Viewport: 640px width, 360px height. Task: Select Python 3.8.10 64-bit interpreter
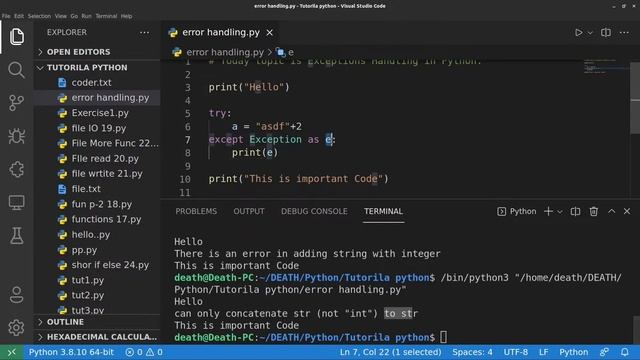point(71,352)
